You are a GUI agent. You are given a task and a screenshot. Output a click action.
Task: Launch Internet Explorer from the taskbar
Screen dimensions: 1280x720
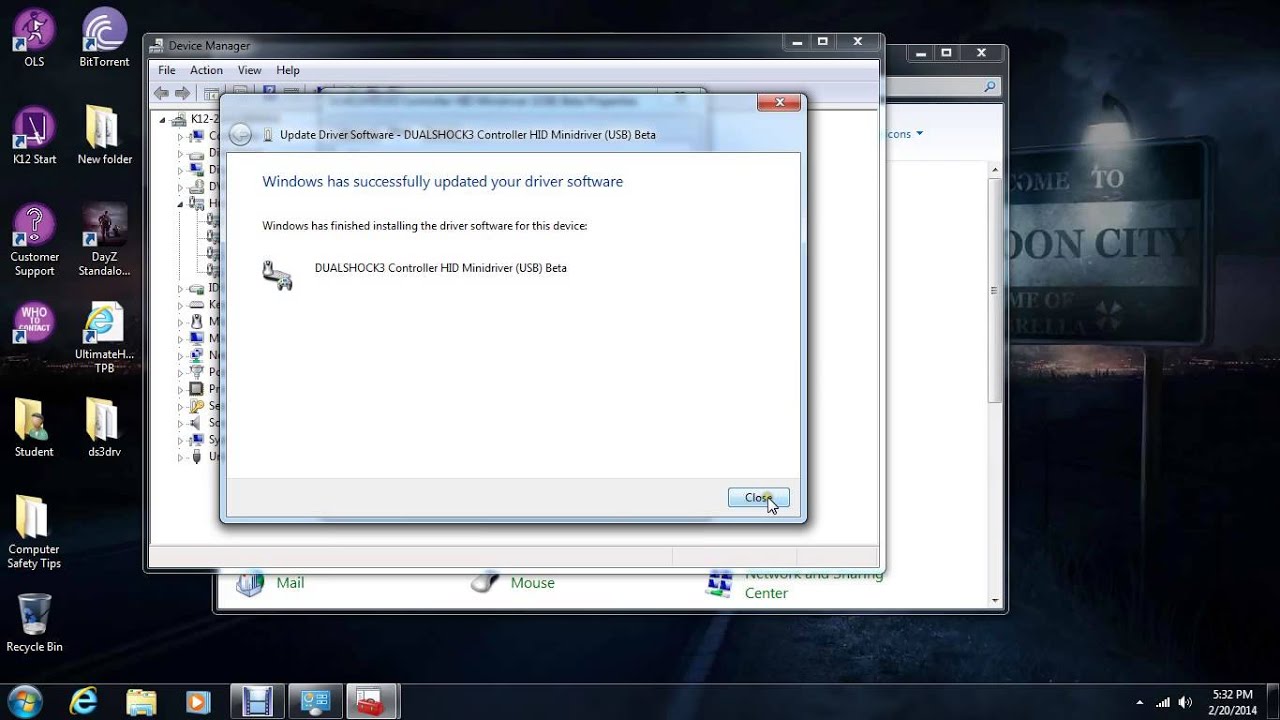tap(83, 702)
